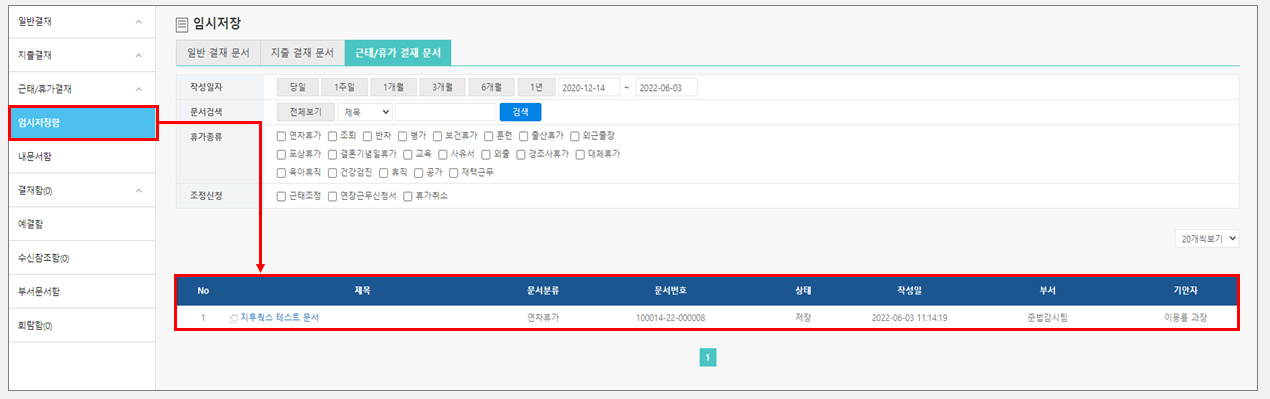This screenshot has width=1270, height=399.
Task: Check the 교육 checkbox
Action: point(407,154)
